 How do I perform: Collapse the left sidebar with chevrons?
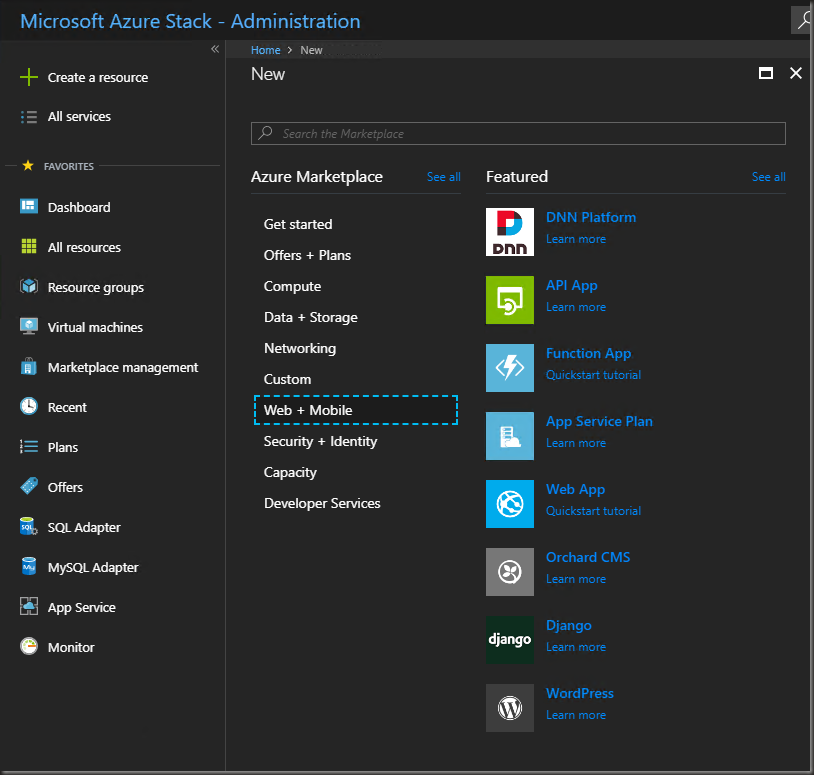[x=214, y=49]
